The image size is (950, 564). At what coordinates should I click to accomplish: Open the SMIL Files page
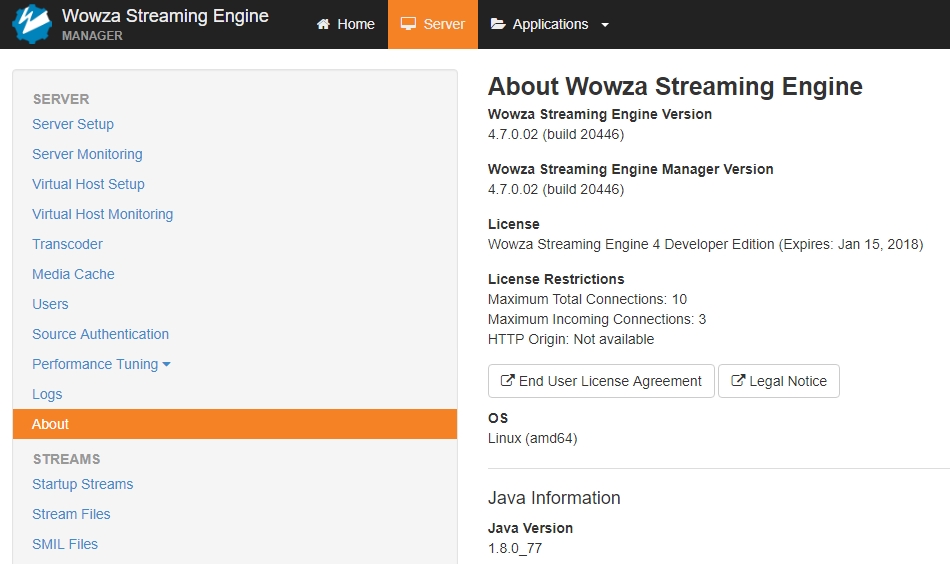pos(65,544)
